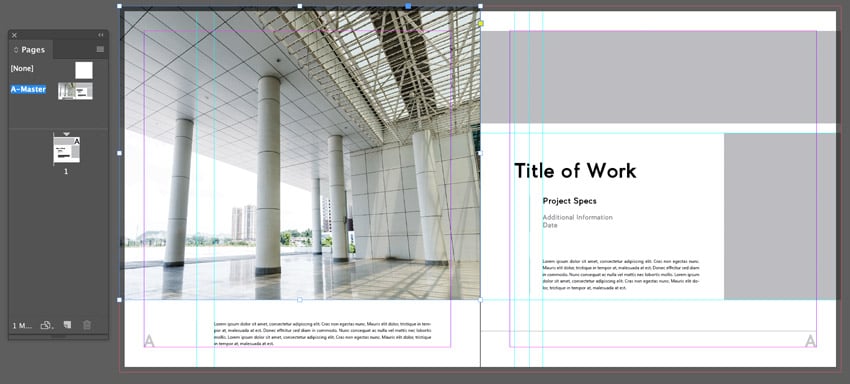Click the Pages tab cycle-view arrows

coord(16,50)
